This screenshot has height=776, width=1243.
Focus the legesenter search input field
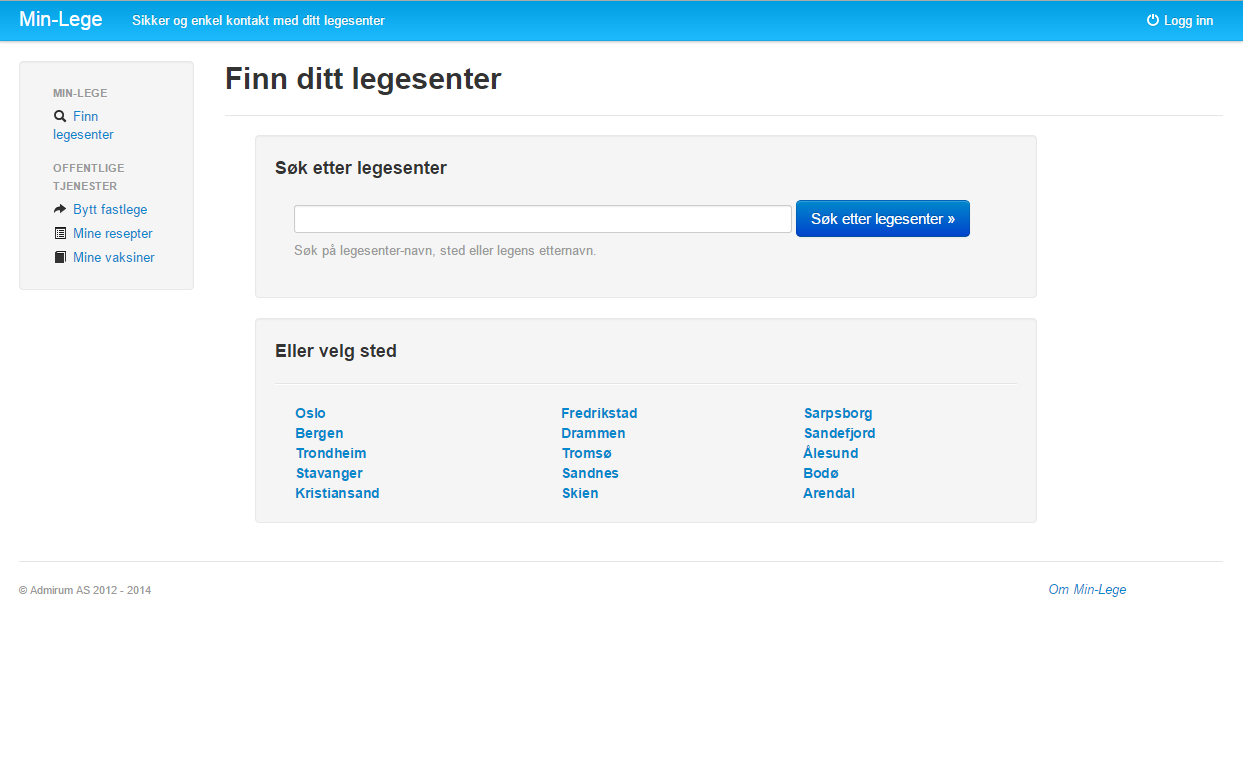pyautogui.click(x=543, y=219)
